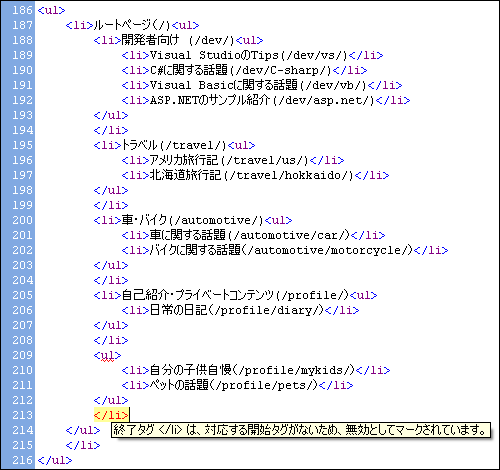Click 車に関する話題(/automotive/car/) text
The height and width of the screenshot is (470, 500).
250,235
